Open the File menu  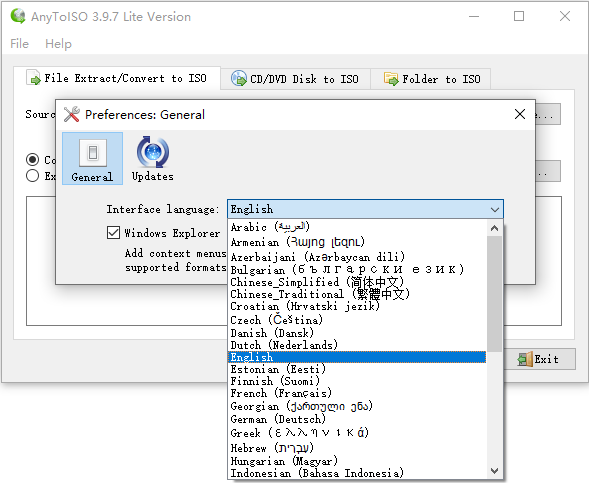[20, 44]
